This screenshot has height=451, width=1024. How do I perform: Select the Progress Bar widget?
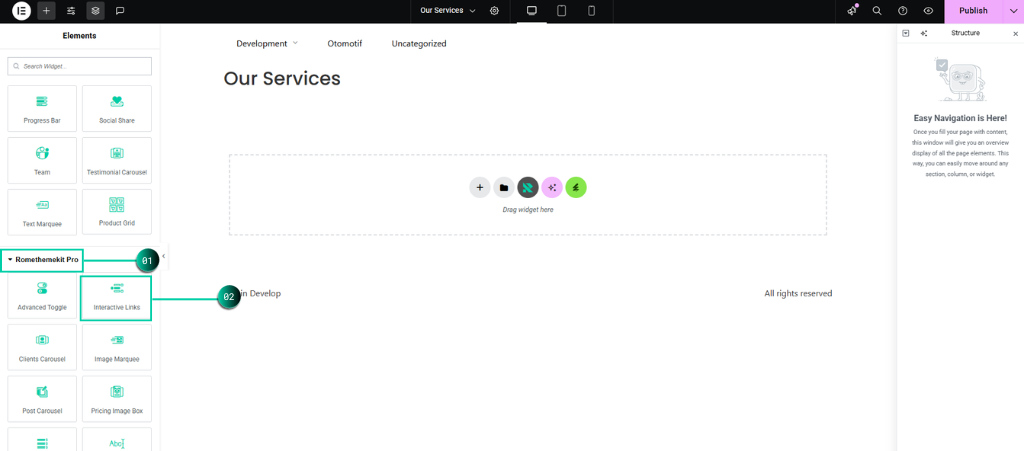tap(42, 108)
